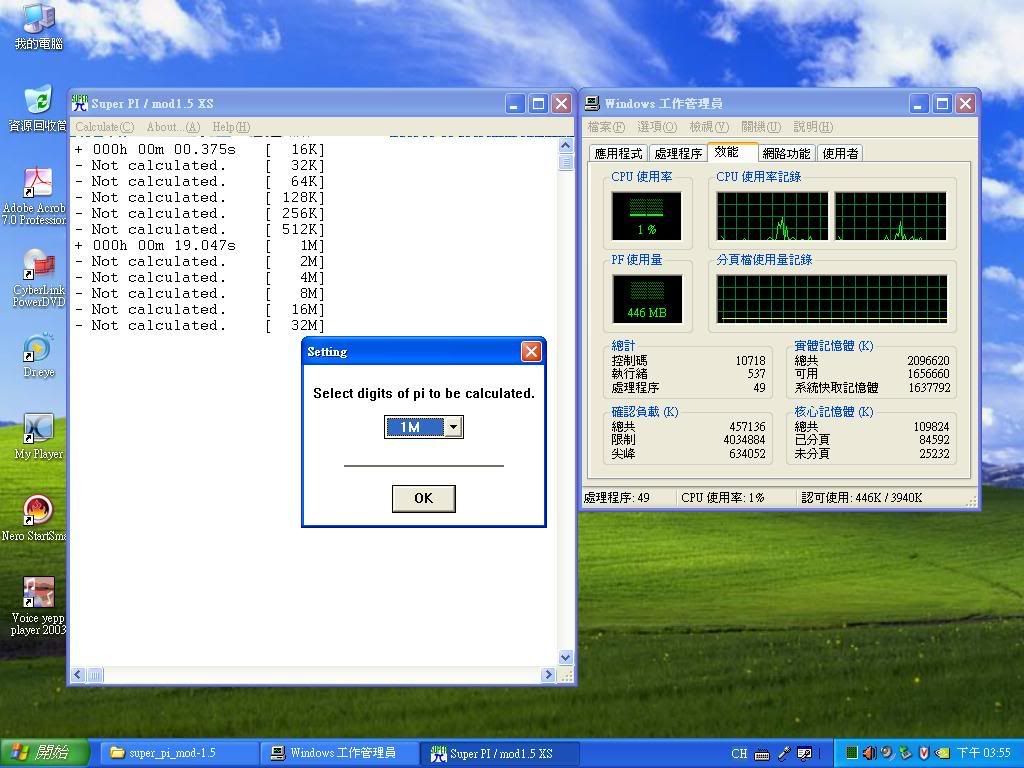Launch Adobe Acrobat 7.0 Professional shortcut
The width and height of the screenshot is (1024, 768).
click(38, 184)
